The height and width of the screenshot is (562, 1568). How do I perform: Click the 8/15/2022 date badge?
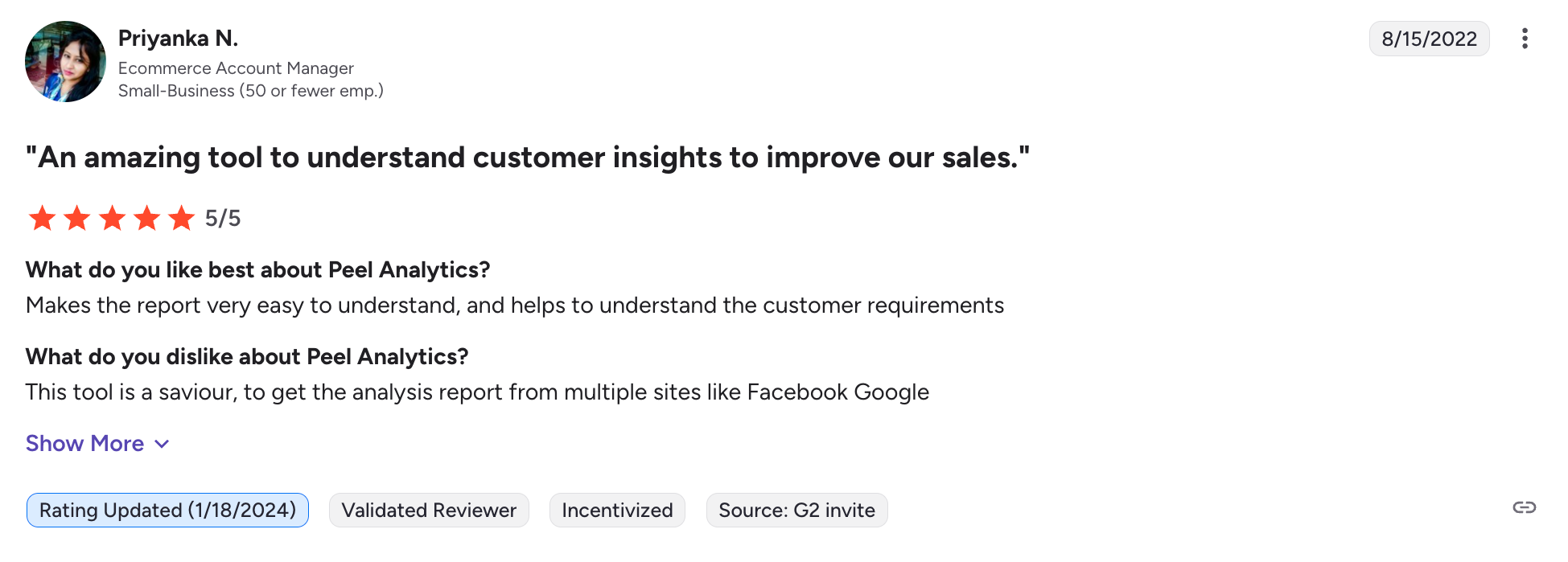1429,39
